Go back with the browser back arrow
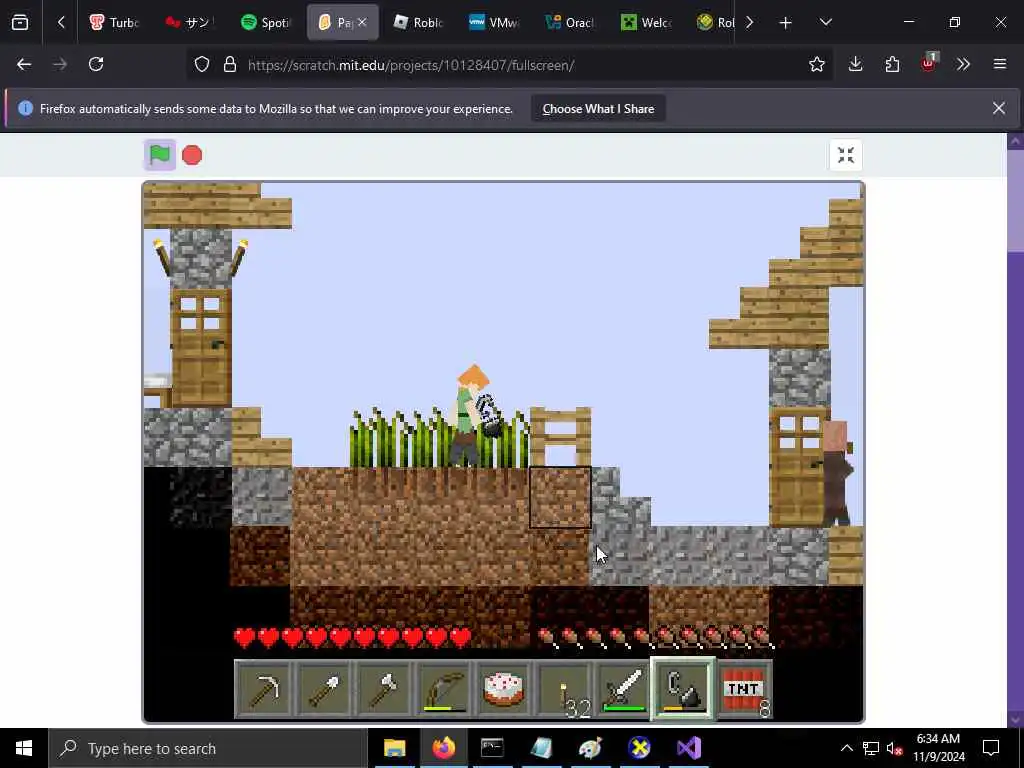This screenshot has width=1024, height=768. point(24,64)
